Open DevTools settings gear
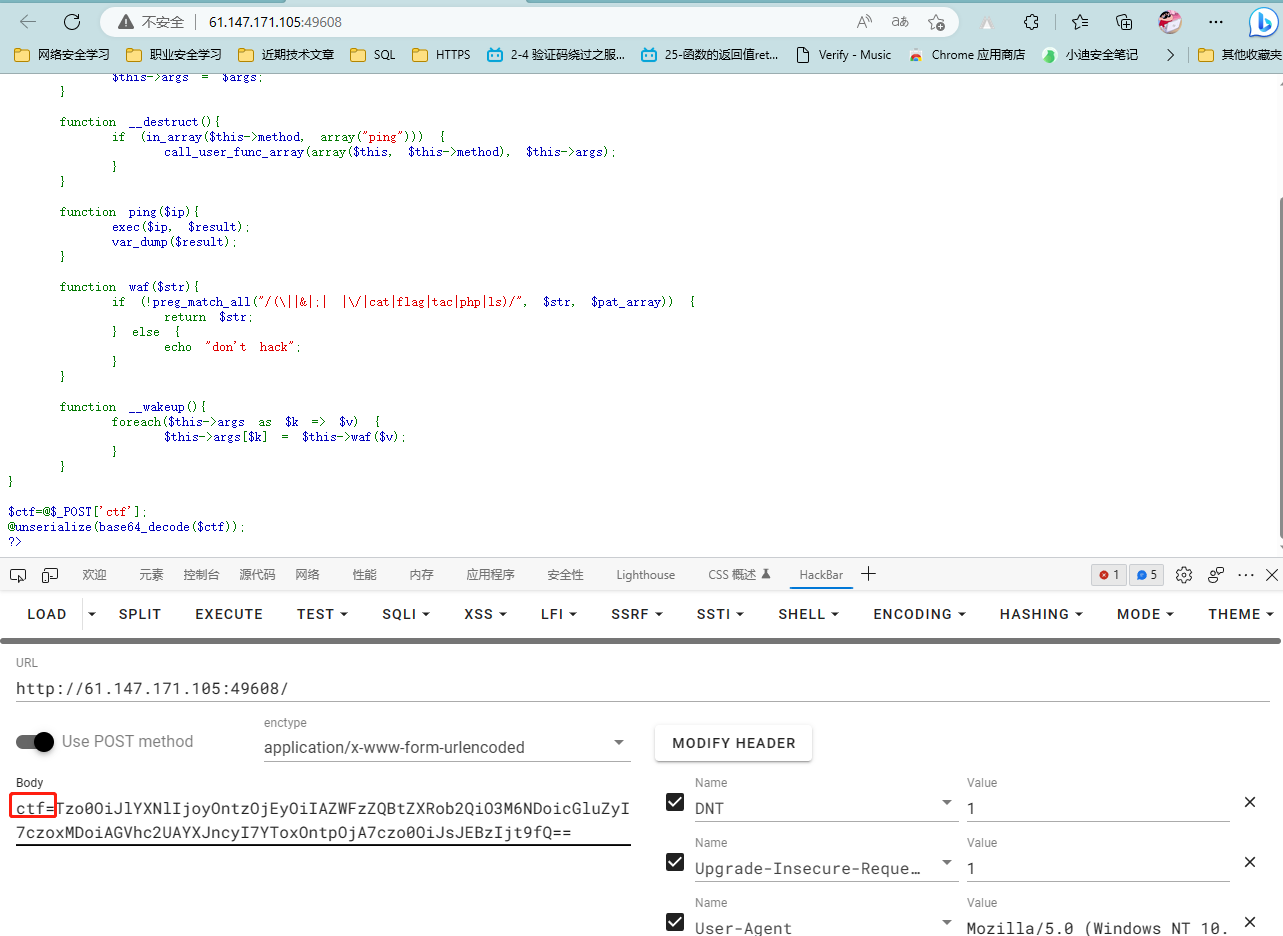Screen dimensions: 1283x936 point(1184,575)
